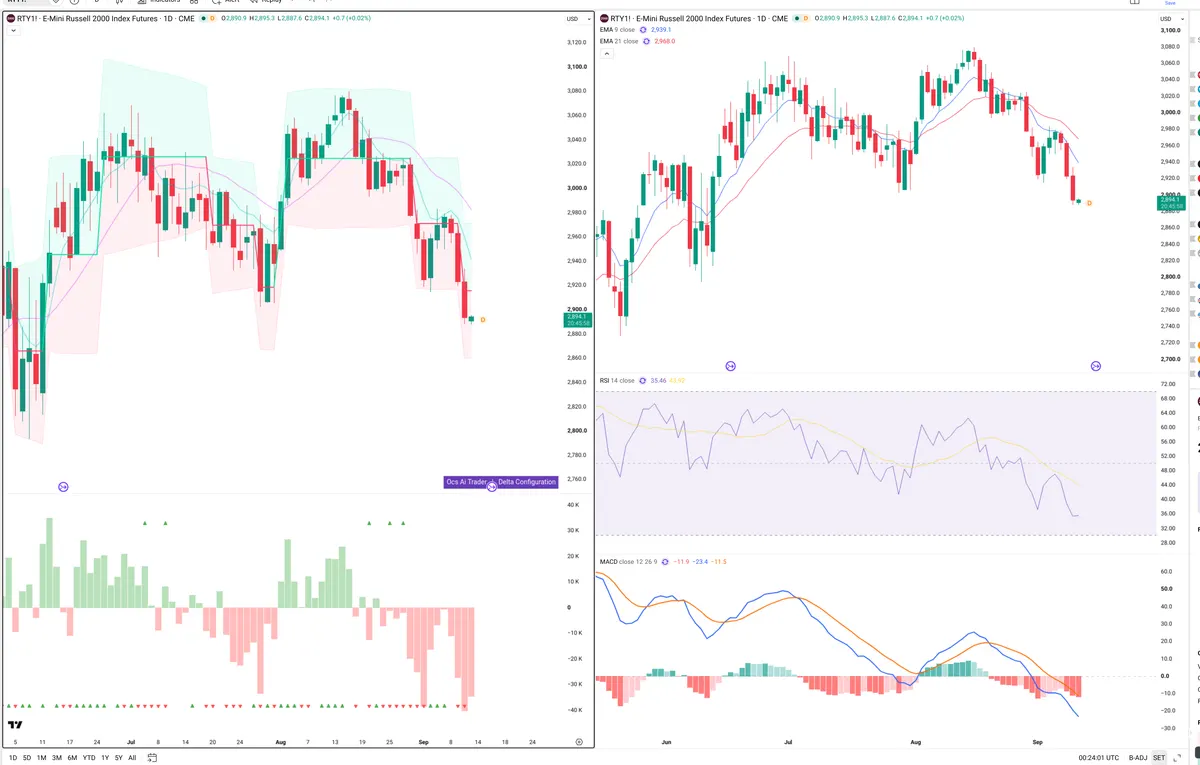The image size is (1200, 765).
Task: Select the 1Y time range
Action: (105, 758)
